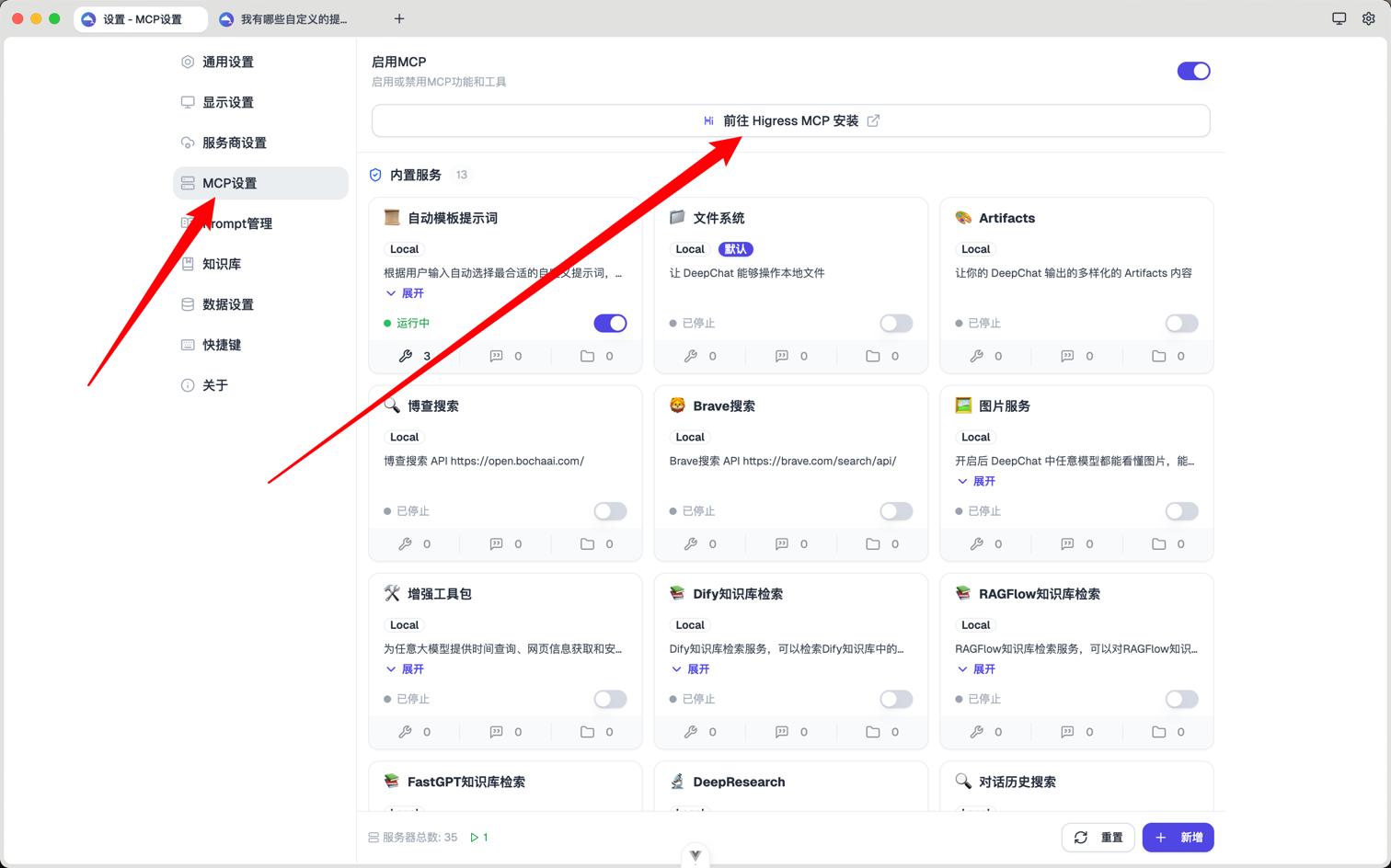
Task: Enable the Artifacts service toggle
Action: coord(1181,323)
